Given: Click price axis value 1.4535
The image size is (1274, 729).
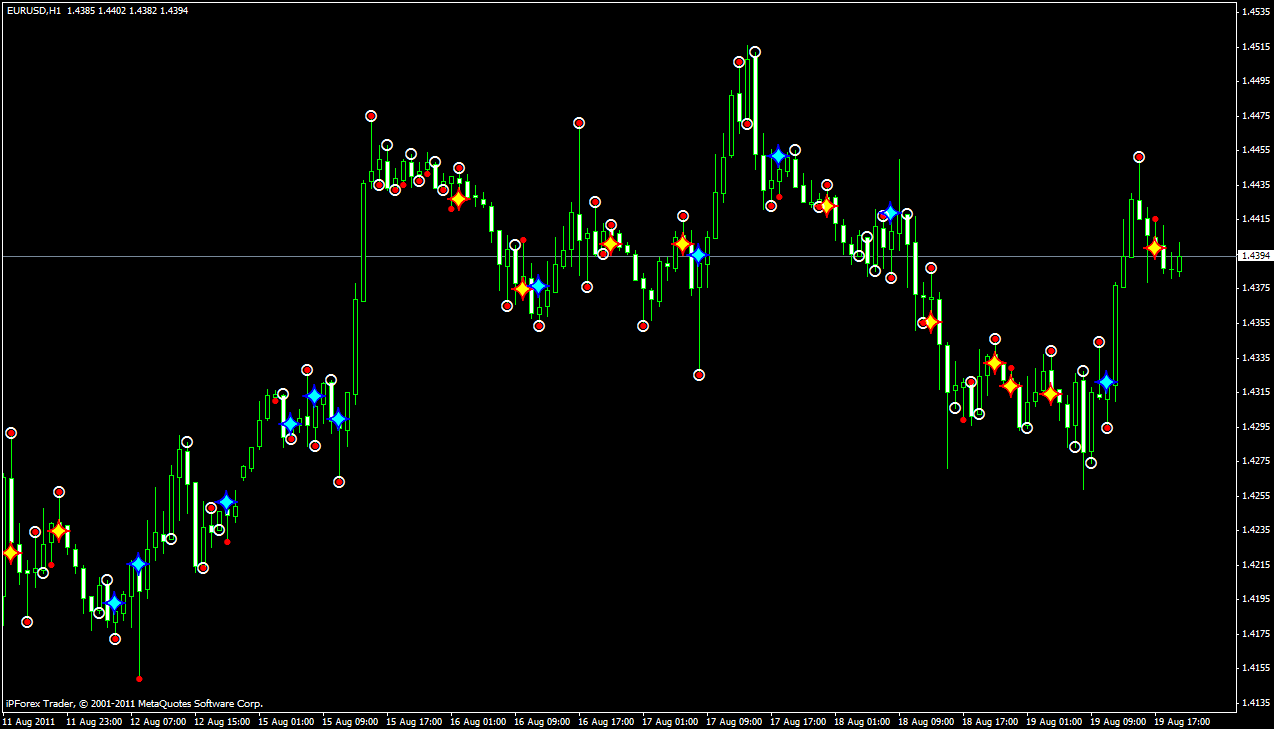Looking at the screenshot, I should (1255, 12).
